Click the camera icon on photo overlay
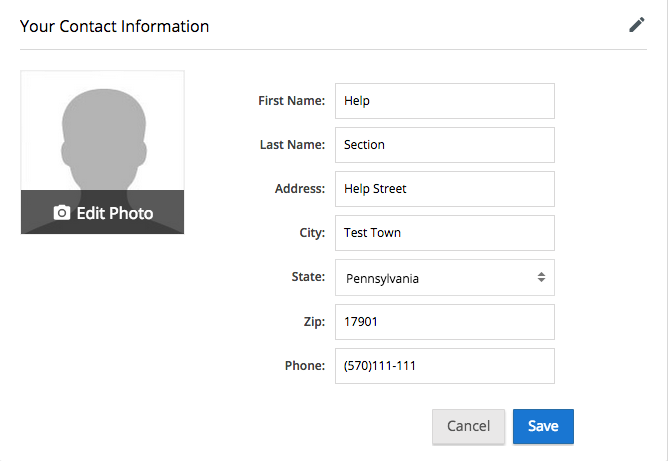 pyautogui.click(x=62, y=213)
